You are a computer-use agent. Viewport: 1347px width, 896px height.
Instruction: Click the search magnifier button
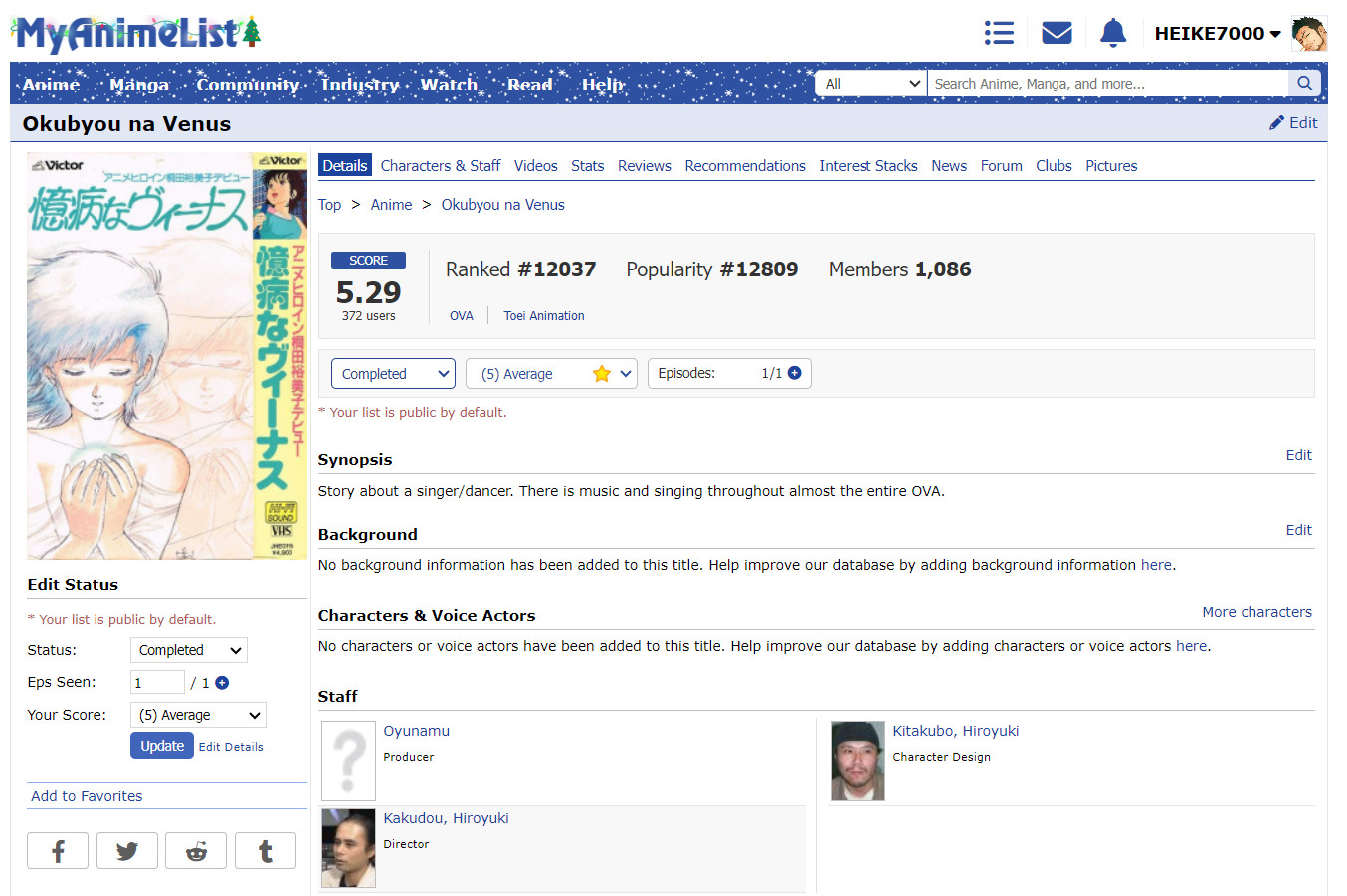tap(1304, 84)
